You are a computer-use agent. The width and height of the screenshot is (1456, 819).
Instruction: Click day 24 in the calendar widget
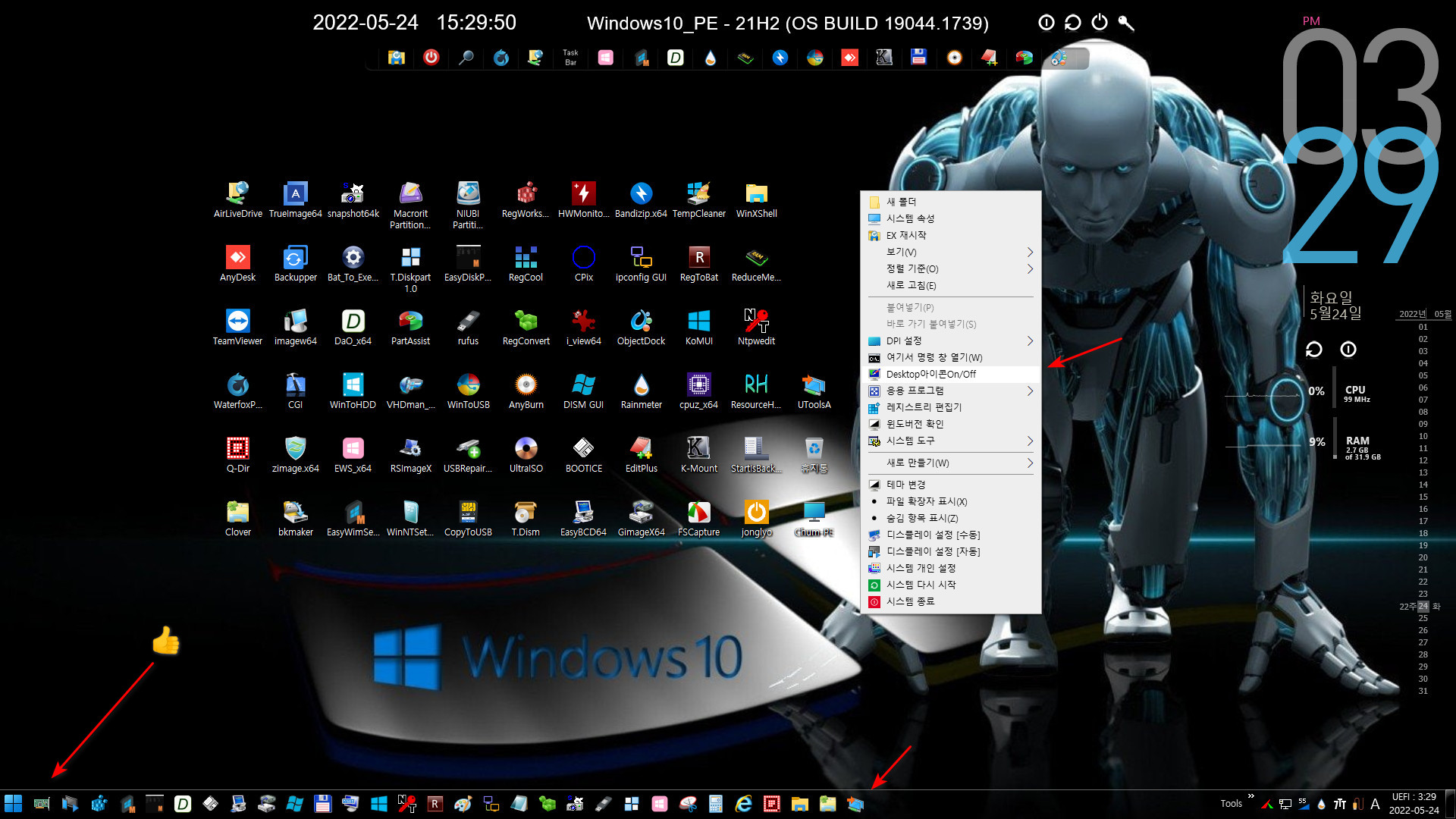tap(1423, 606)
